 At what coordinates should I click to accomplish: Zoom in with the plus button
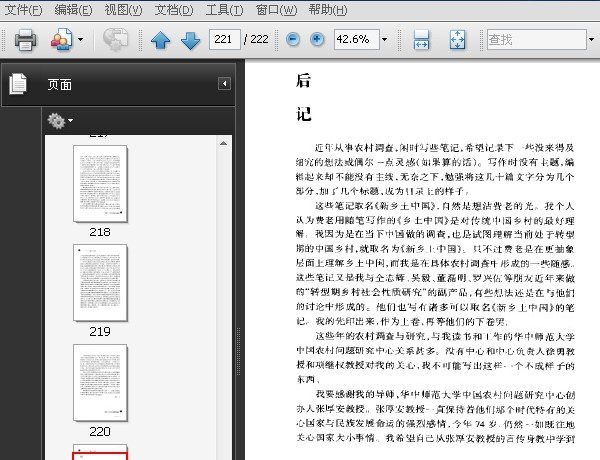click(x=317, y=39)
